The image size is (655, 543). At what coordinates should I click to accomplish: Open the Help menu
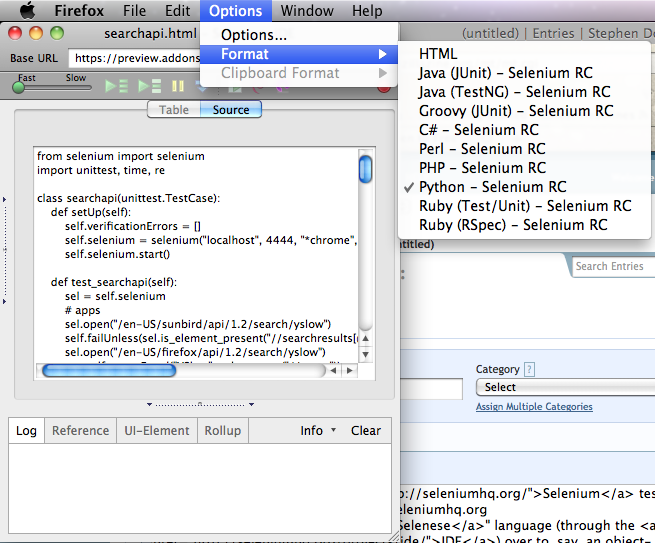367,10
